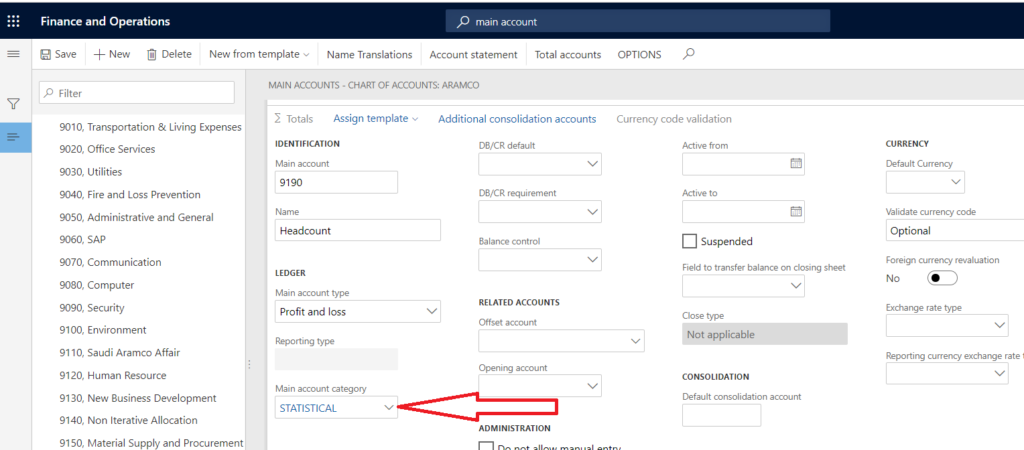Open the OPTIONS menu tab
The width and height of the screenshot is (1024, 450).
click(x=639, y=54)
